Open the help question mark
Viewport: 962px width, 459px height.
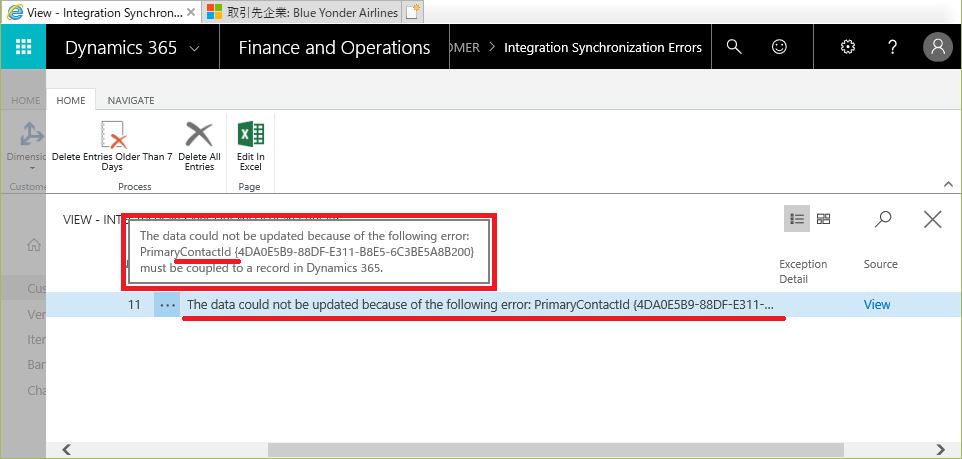pos(893,47)
